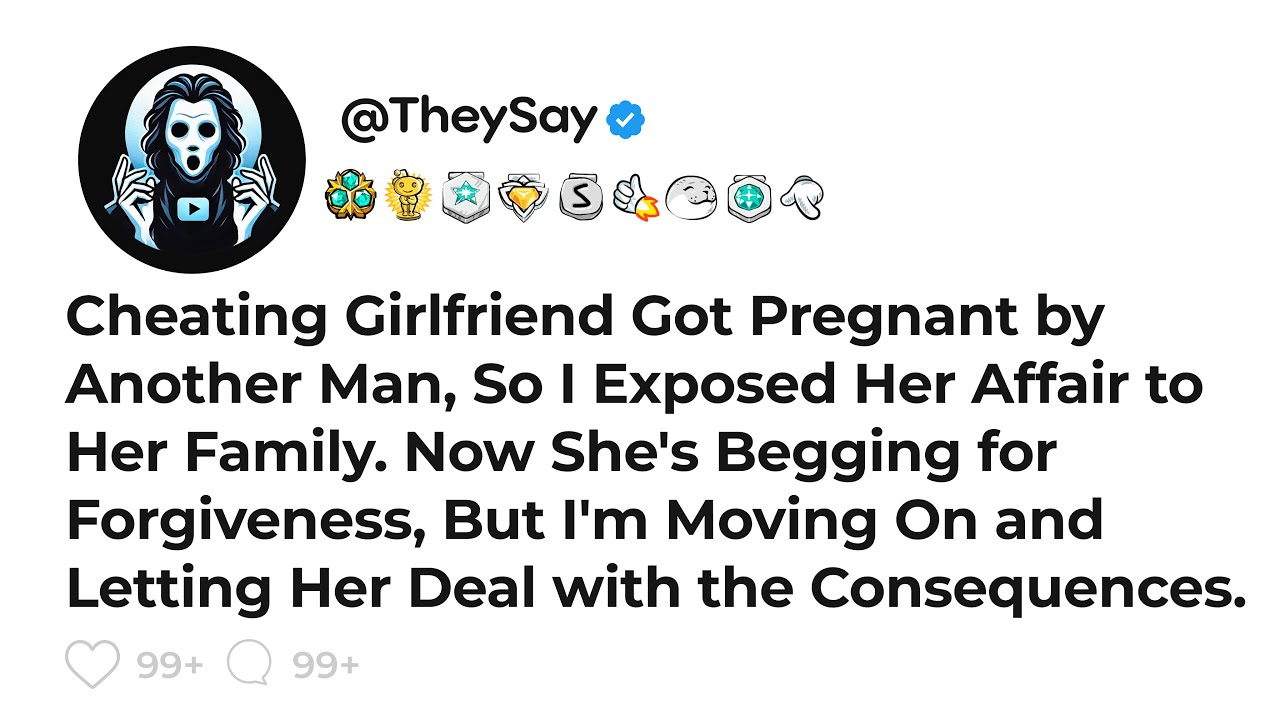Click the three-gem gold trinity award
Image resolution: width=1280 pixels, height=720 pixels.
(349, 196)
